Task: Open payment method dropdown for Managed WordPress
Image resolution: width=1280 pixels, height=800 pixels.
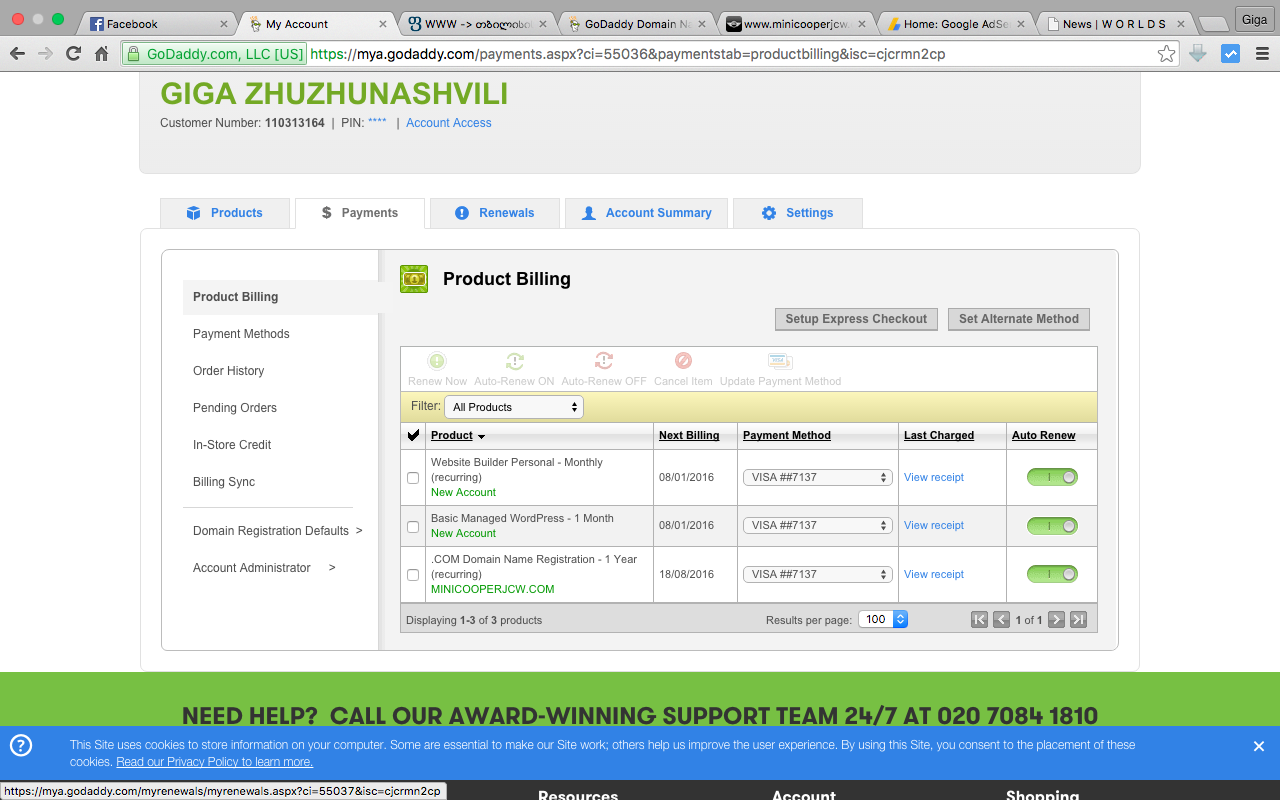Action: tap(817, 525)
